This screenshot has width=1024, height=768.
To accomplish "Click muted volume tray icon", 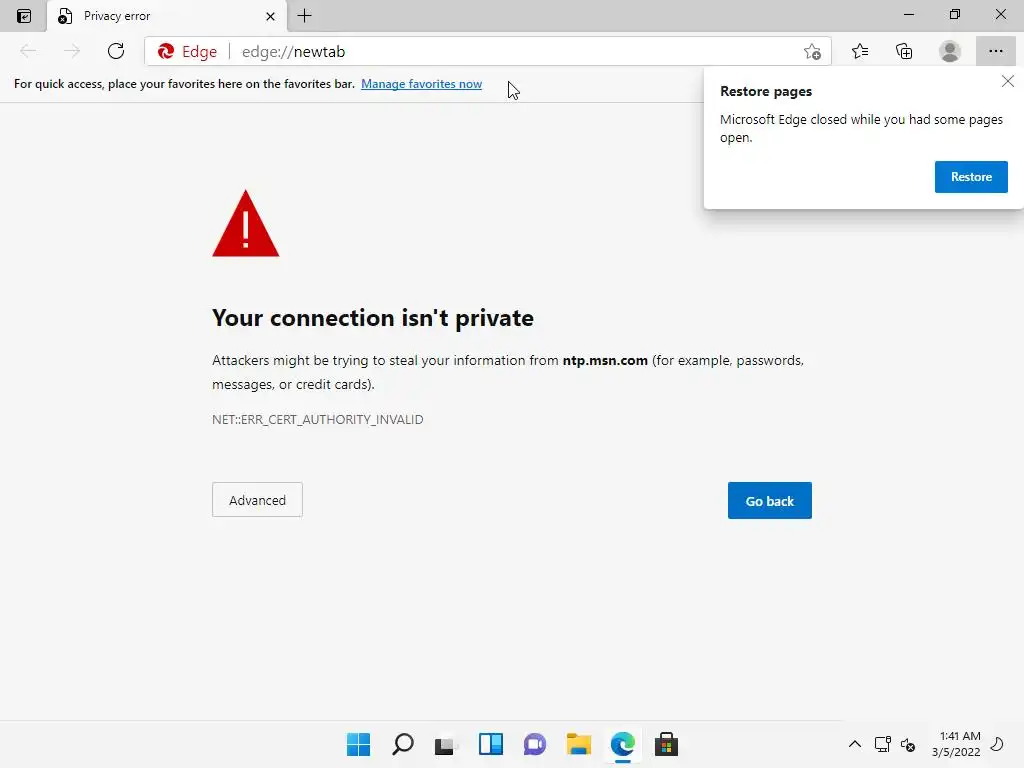I will pos(908,744).
